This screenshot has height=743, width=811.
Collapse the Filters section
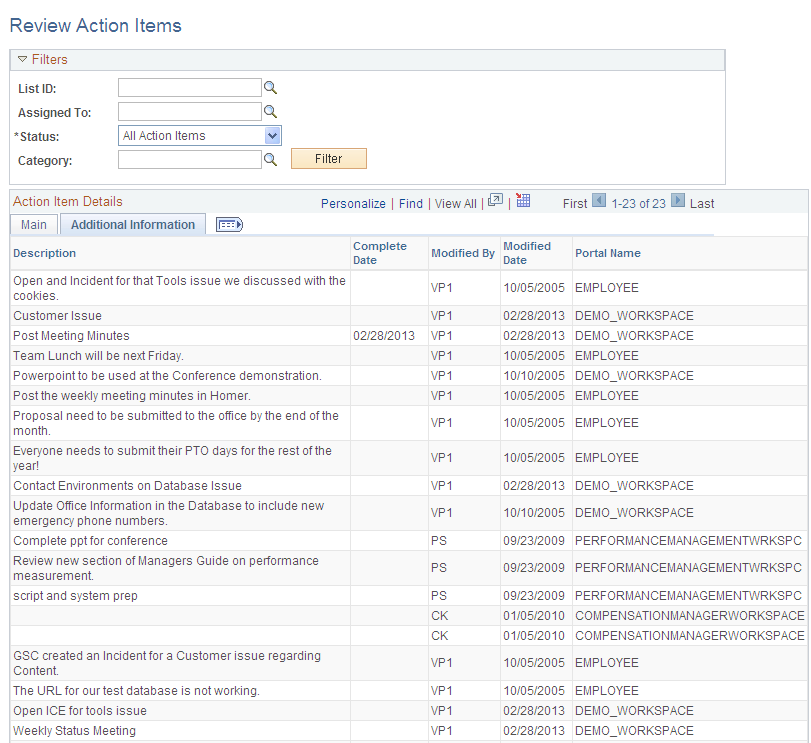pos(22,59)
